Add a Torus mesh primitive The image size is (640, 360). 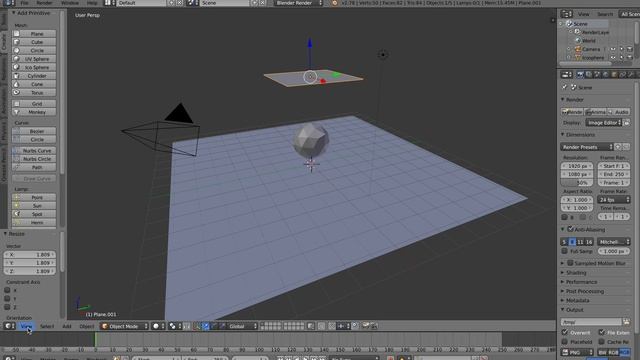[34, 93]
